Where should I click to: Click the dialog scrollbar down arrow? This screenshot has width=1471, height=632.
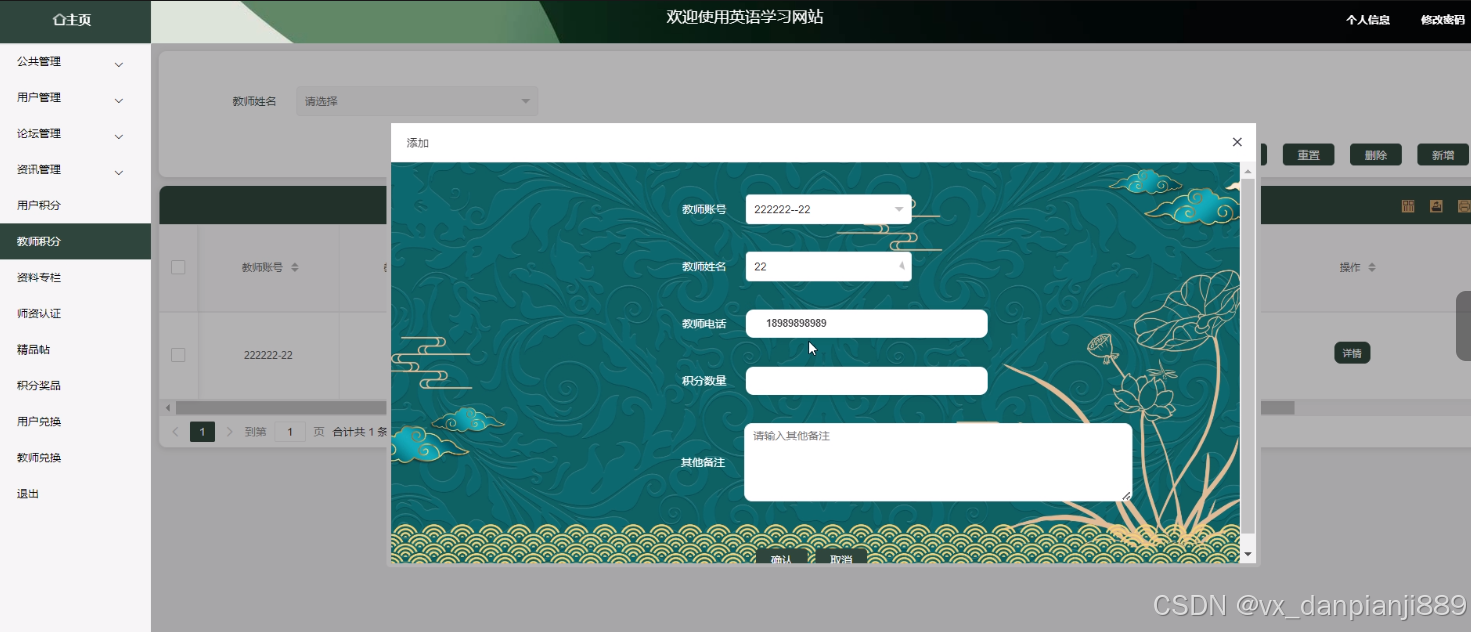(1247, 554)
